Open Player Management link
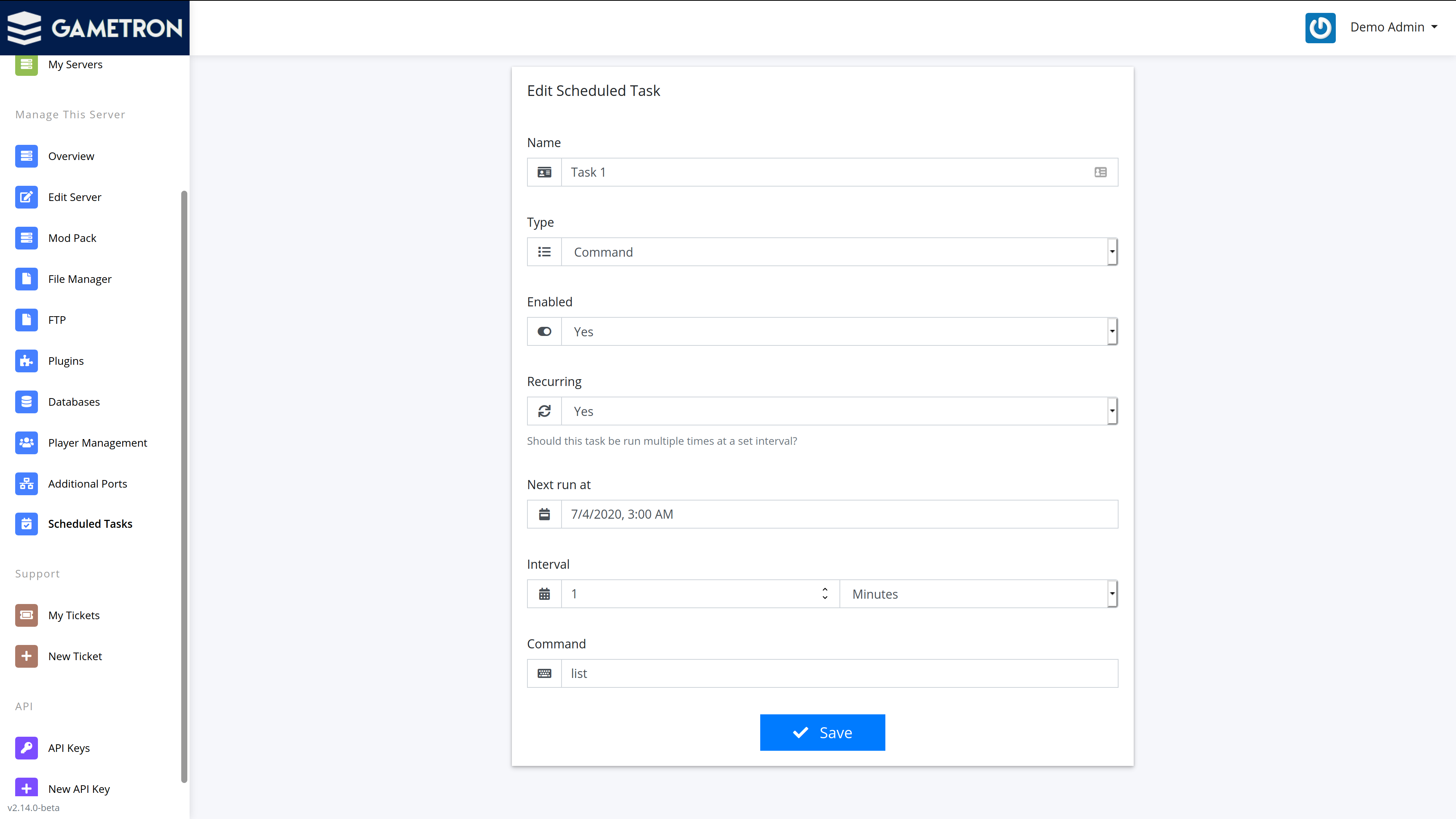The height and width of the screenshot is (819, 1456). (98, 443)
